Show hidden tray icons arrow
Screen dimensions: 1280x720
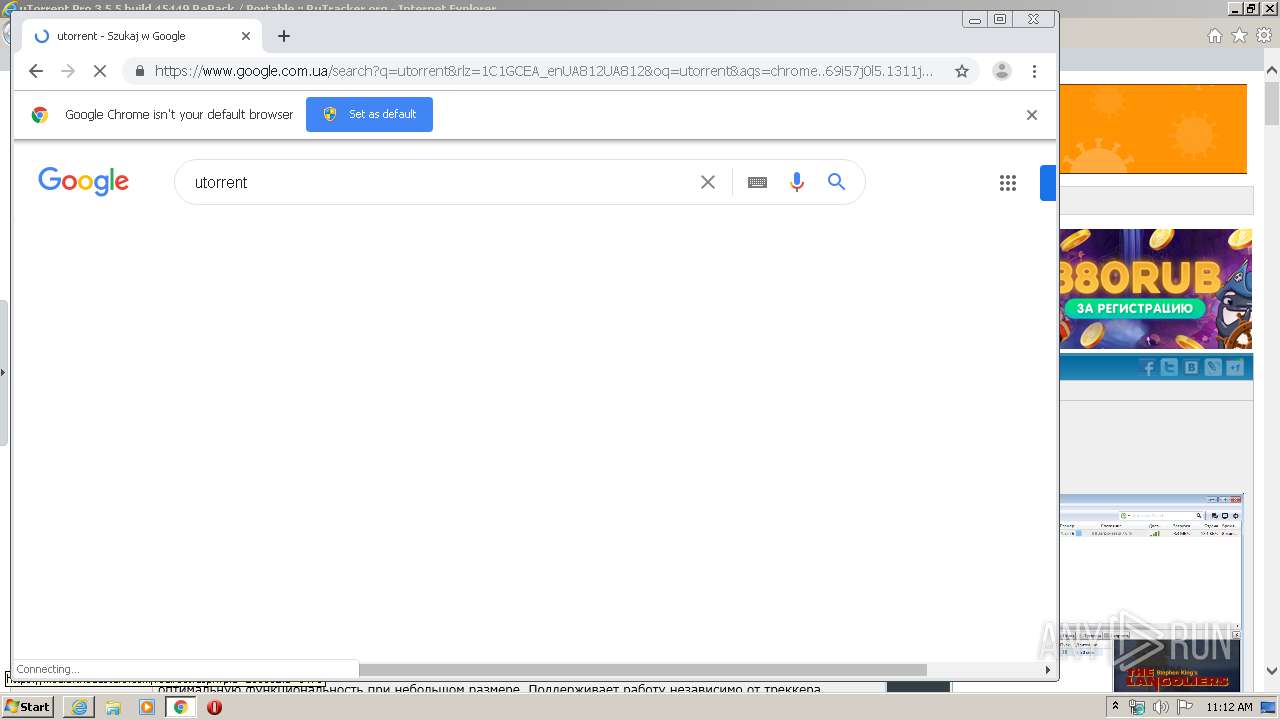tap(1115, 707)
